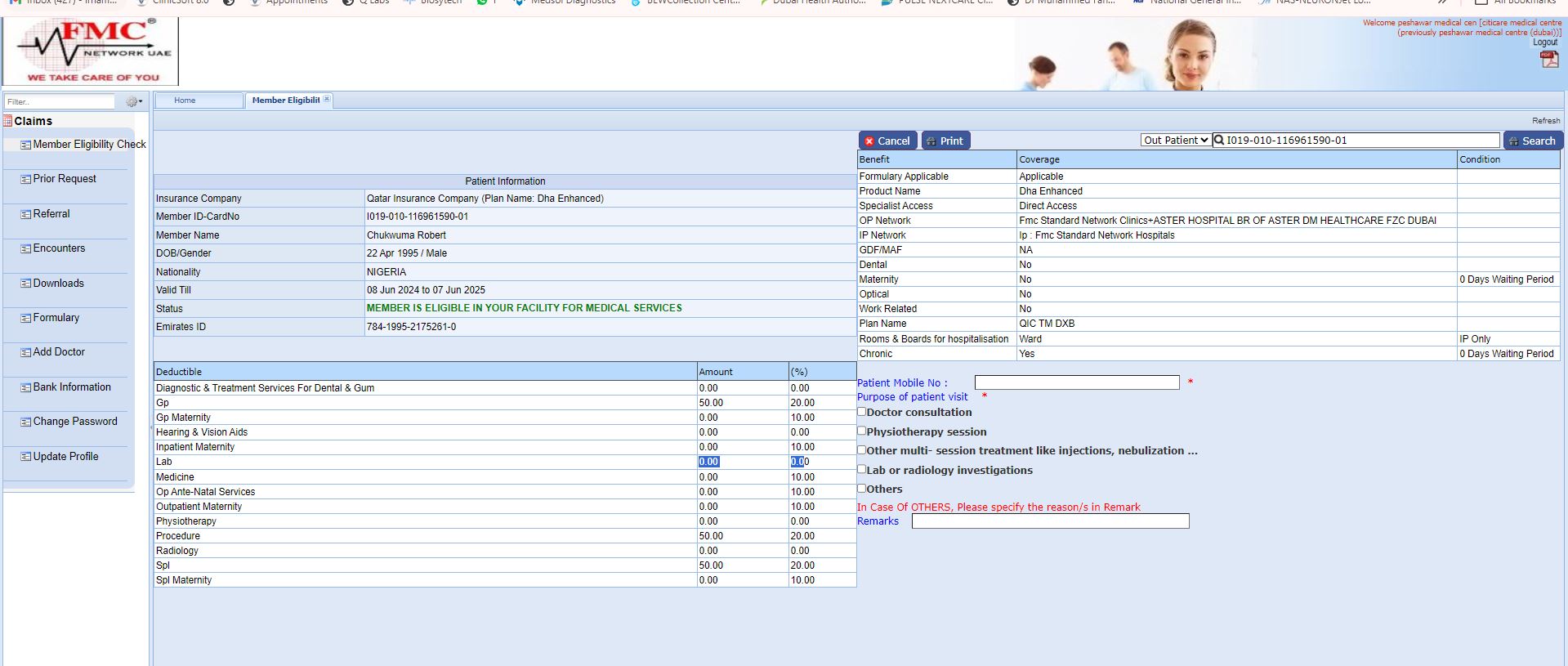Click the Logout link

coord(1544,42)
